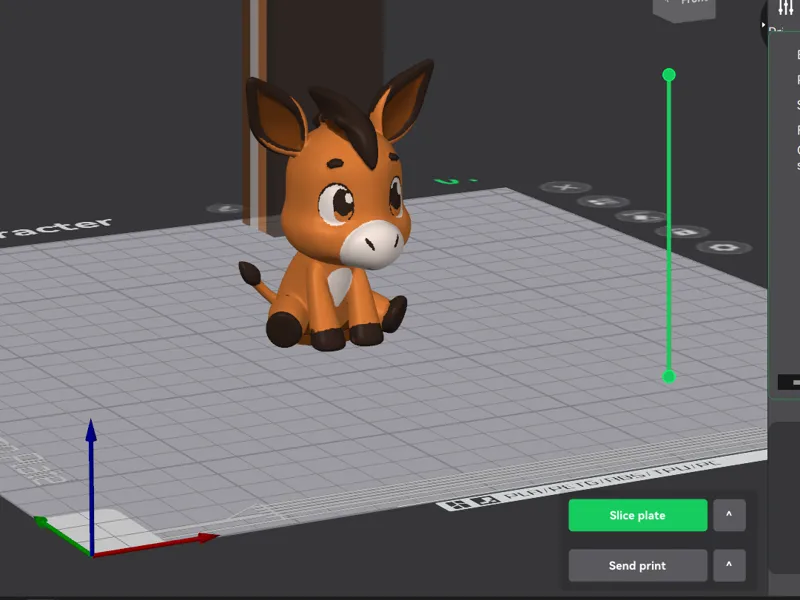The image size is (800, 600).
Task: Click the plate's arrange objects icon
Action: (641, 216)
